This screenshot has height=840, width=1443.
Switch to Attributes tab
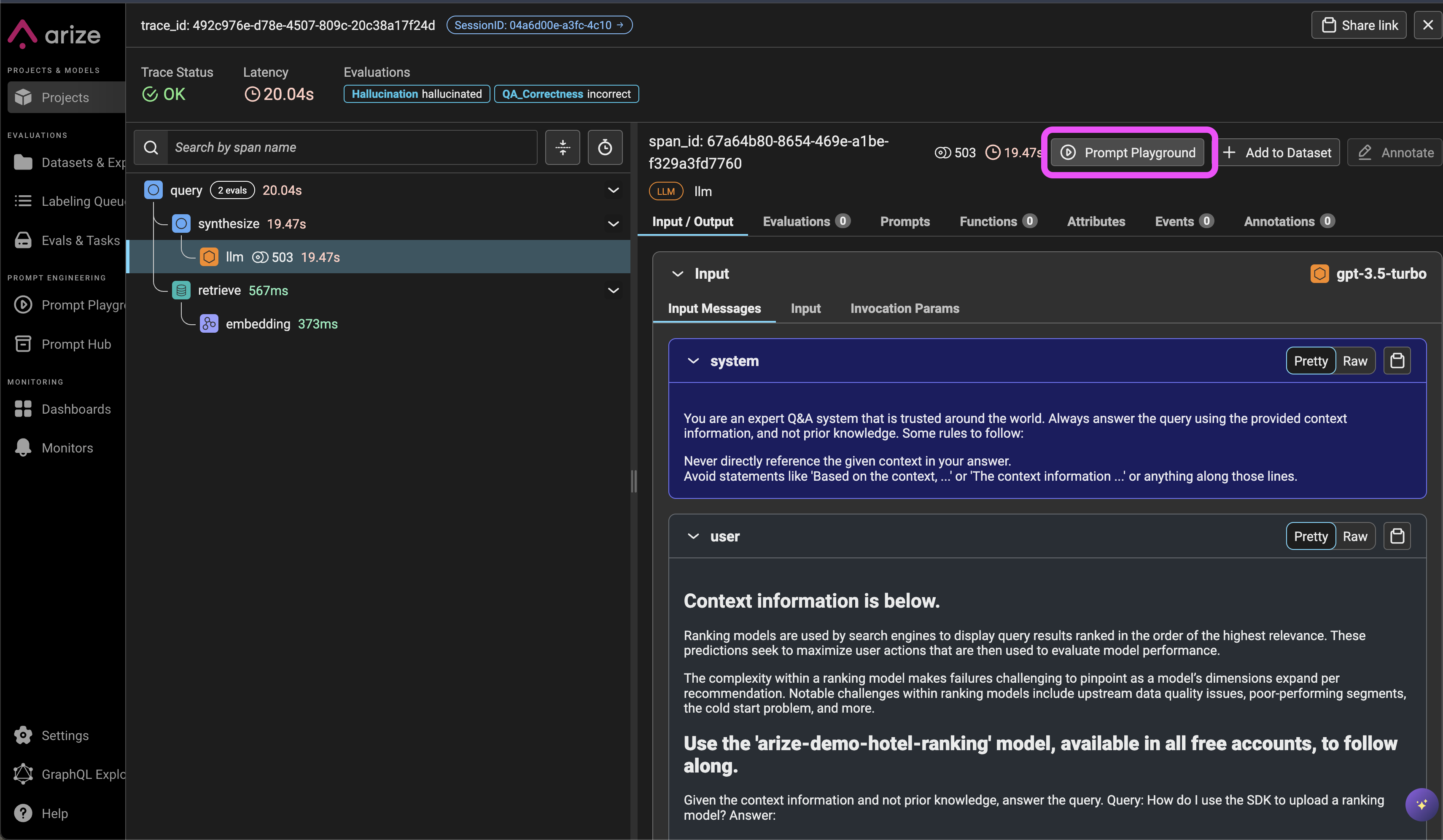(x=1096, y=221)
